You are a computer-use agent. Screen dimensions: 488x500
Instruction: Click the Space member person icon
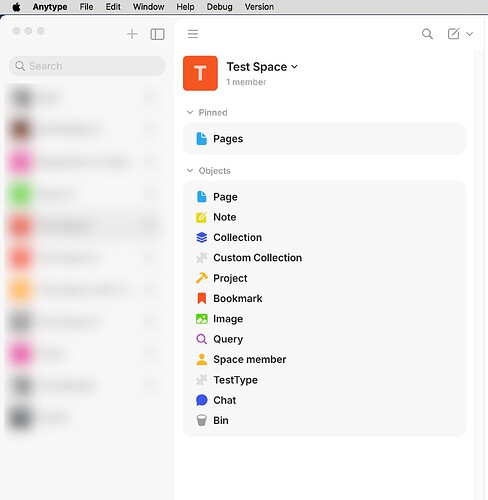pyautogui.click(x=201, y=359)
